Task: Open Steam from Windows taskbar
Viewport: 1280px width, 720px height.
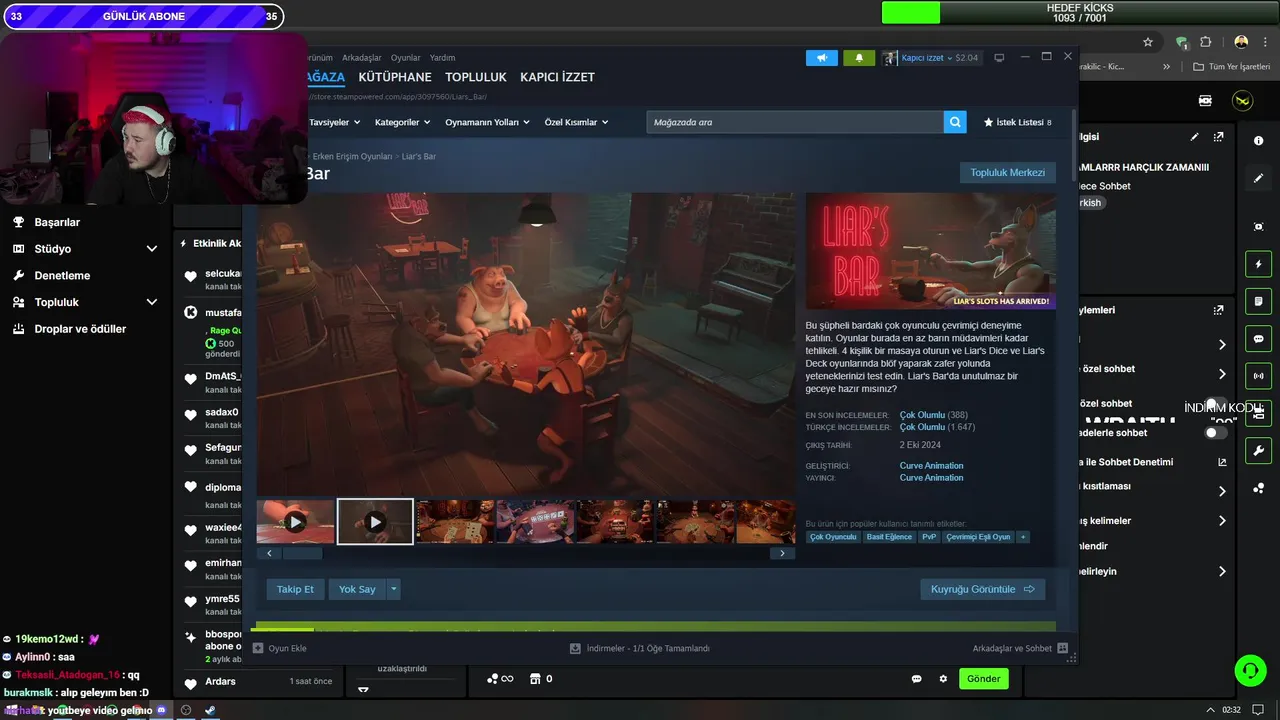Action: click(210, 710)
